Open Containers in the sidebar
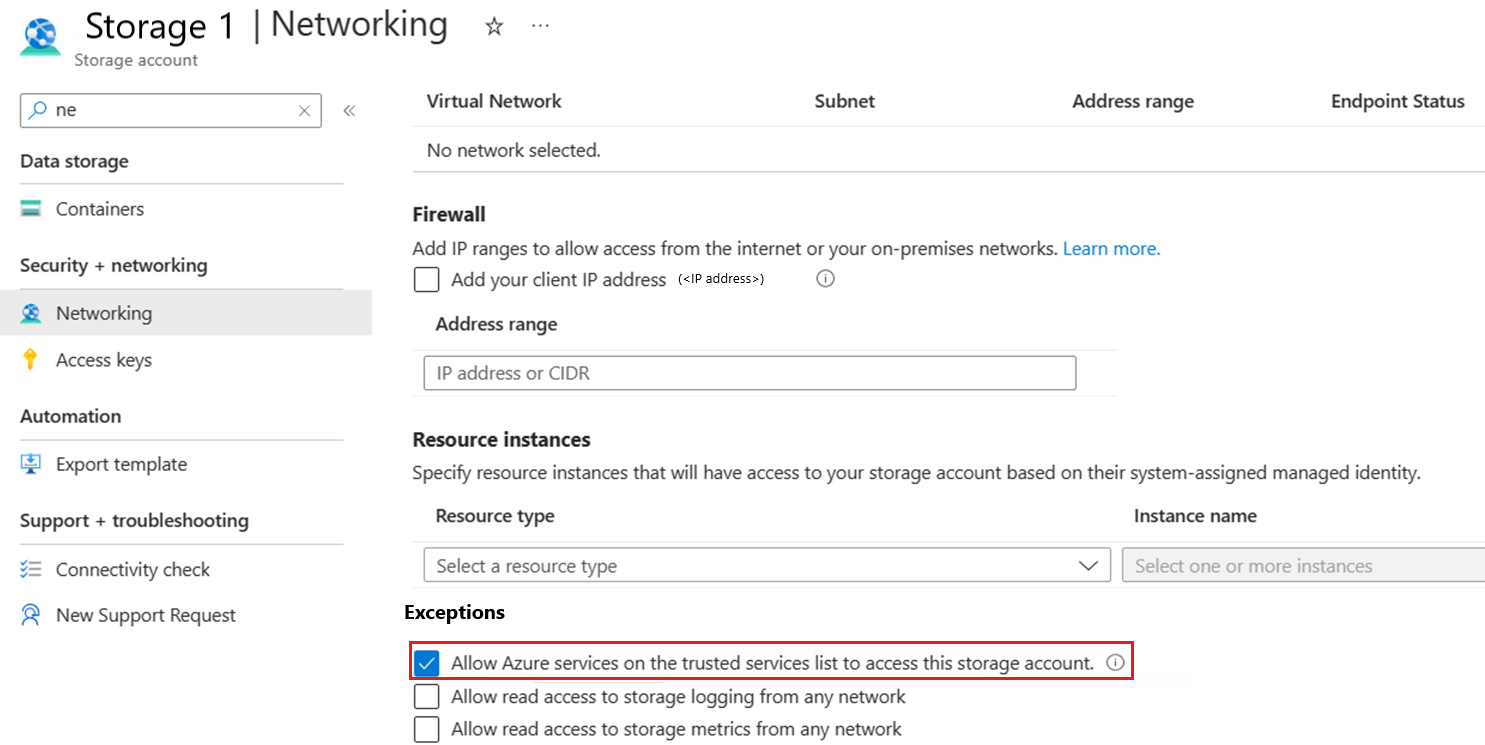The height and width of the screenshot is (745, 1485). coord(99,209)
